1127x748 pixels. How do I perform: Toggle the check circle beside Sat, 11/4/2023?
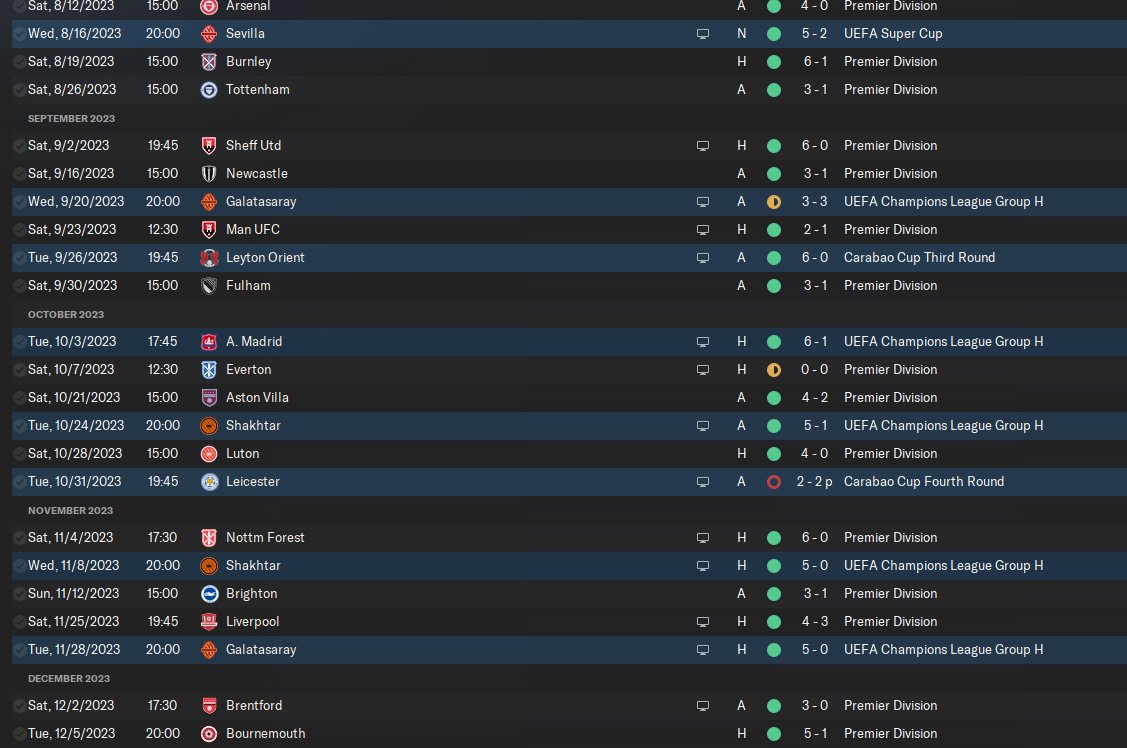coord(19,538)
